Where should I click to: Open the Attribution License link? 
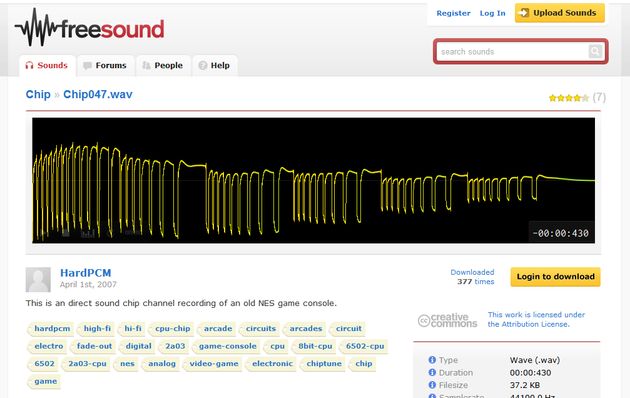tap(536, 319)
